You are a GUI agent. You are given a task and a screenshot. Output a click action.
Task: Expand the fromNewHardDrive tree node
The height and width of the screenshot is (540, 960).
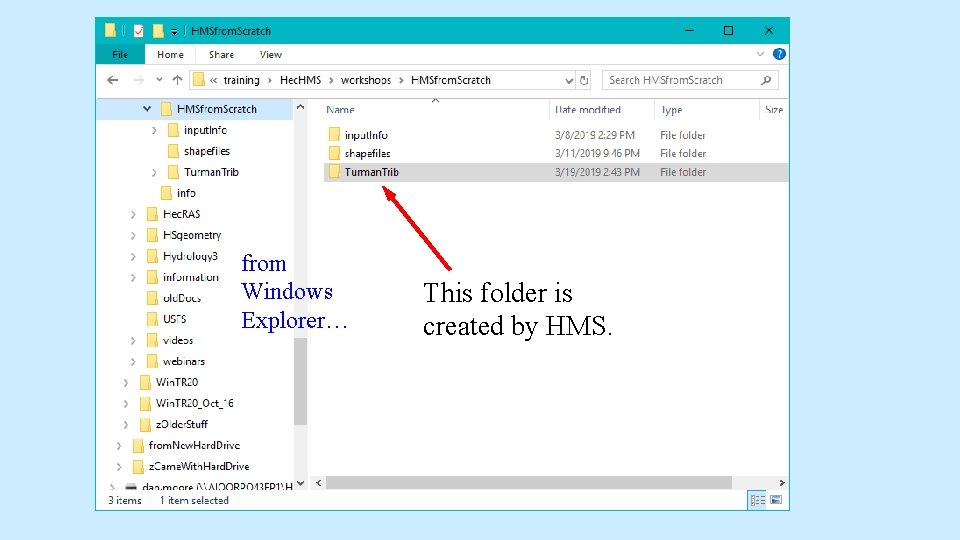(119, 446)
